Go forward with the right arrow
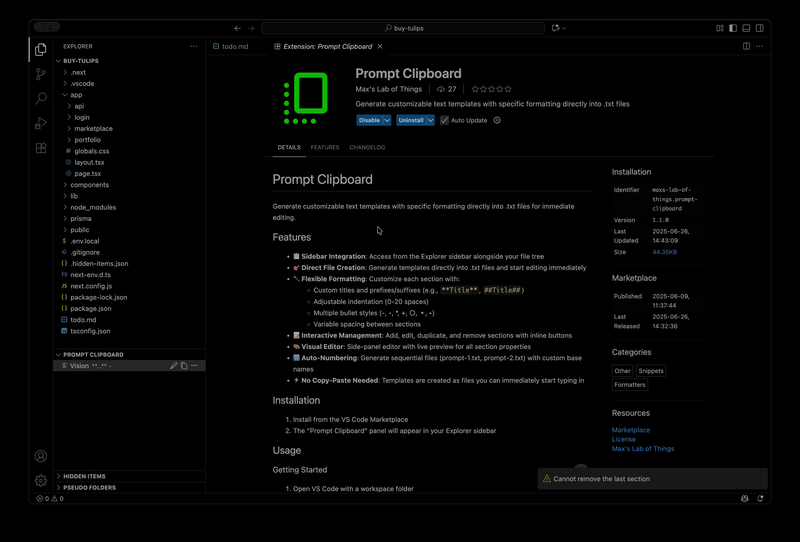 251,28
